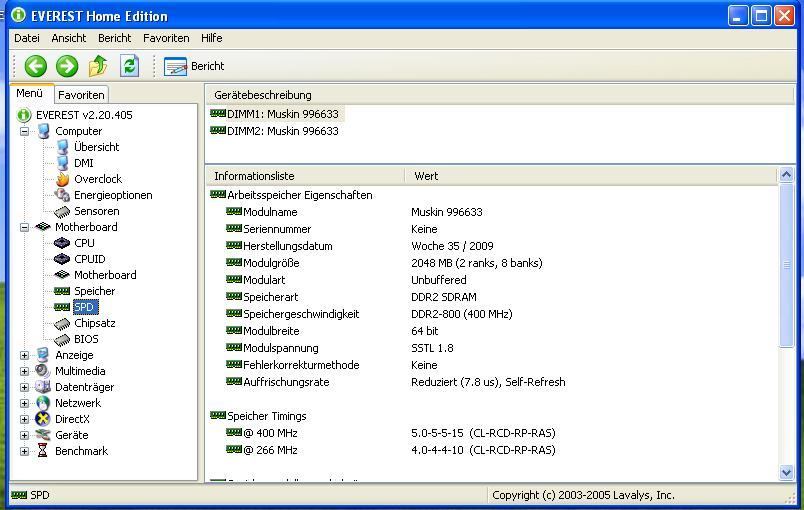The image size is (804, 510).
Task: Expand the DirectX branch
Action: click(24, 419)
